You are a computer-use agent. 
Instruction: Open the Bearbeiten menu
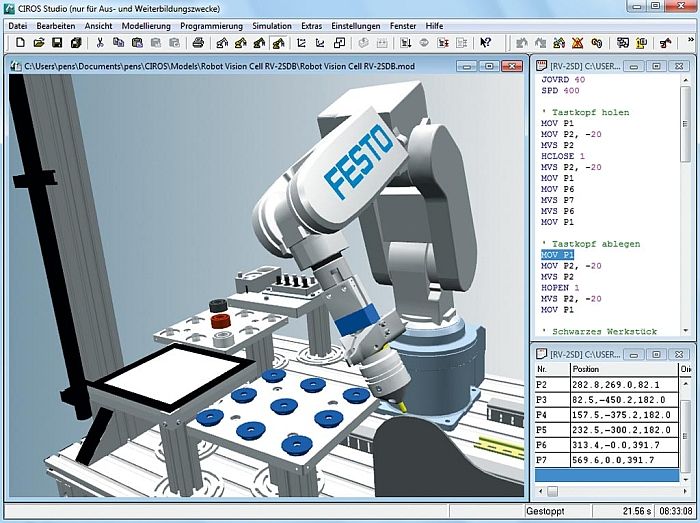point(56,26)
